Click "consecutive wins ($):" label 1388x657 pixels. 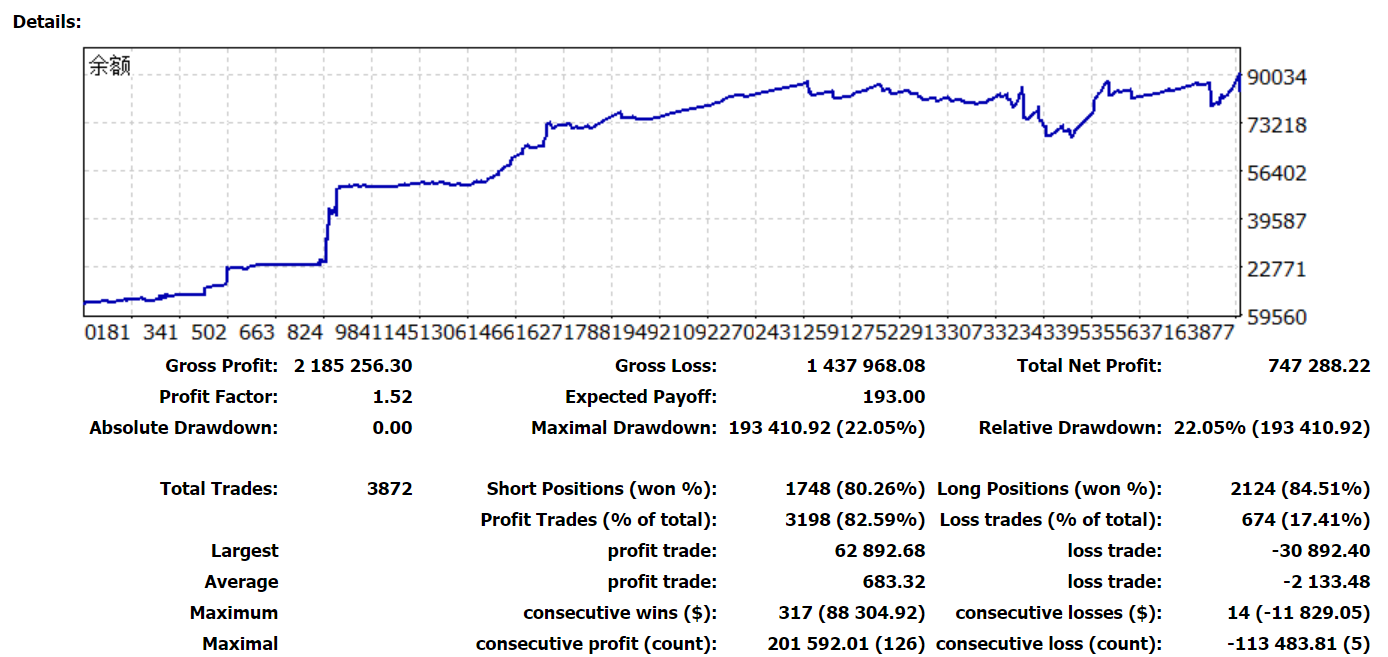620,613
